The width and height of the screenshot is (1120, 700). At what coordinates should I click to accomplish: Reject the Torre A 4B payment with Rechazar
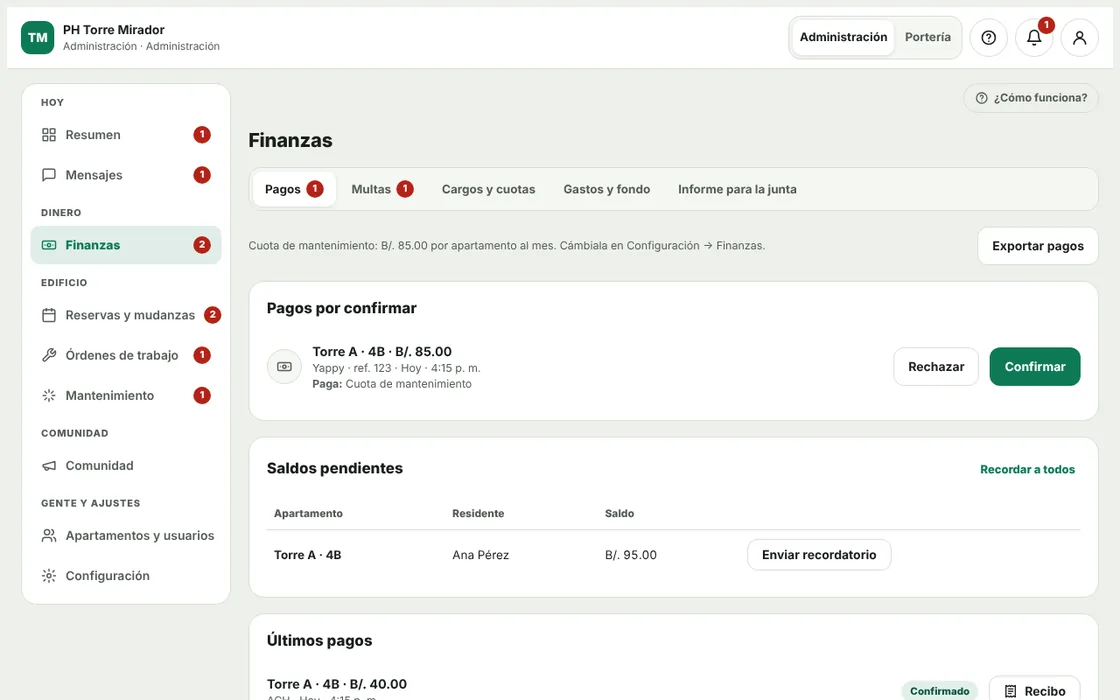936,366
